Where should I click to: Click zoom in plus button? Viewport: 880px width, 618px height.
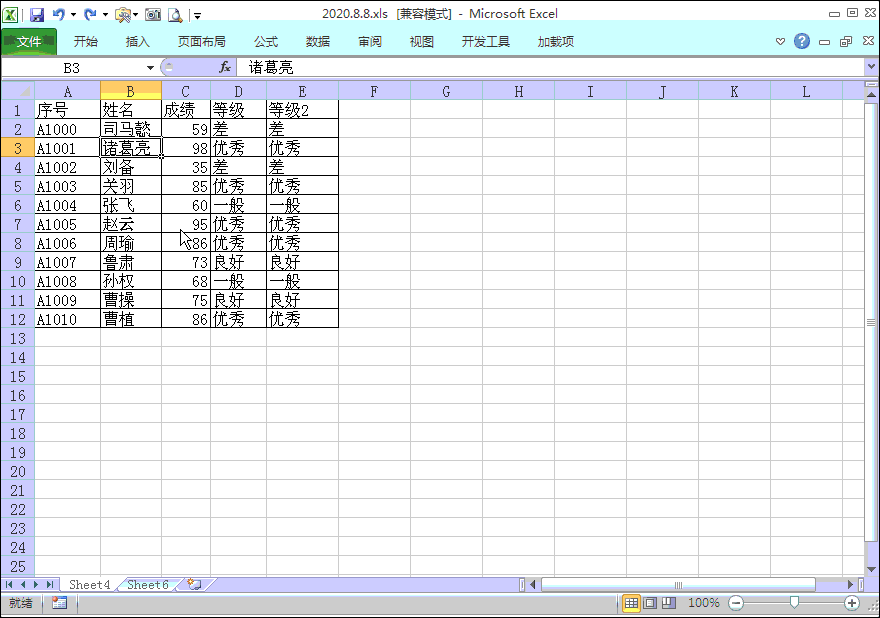click(x=851, y=603)
